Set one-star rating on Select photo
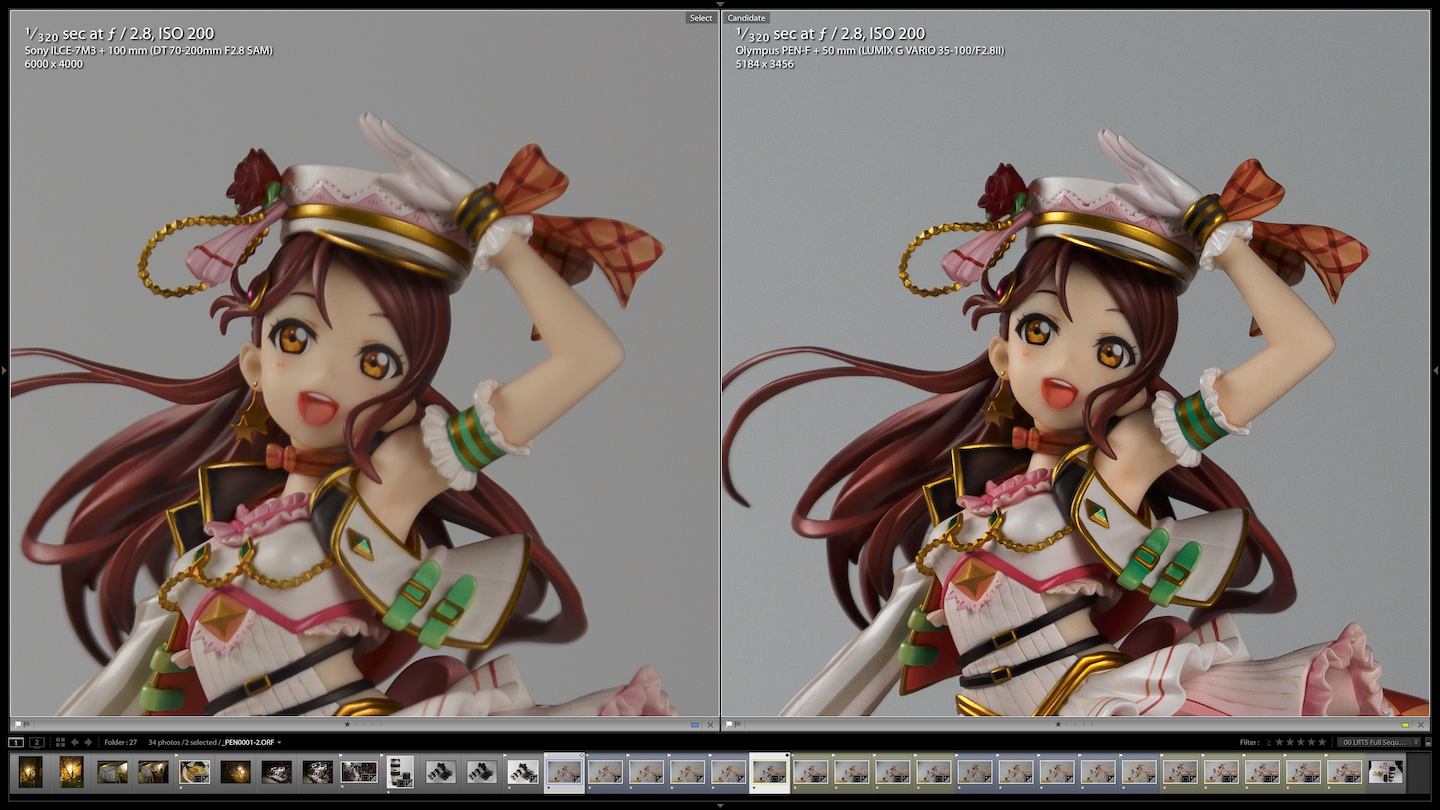 coord(347,724)
